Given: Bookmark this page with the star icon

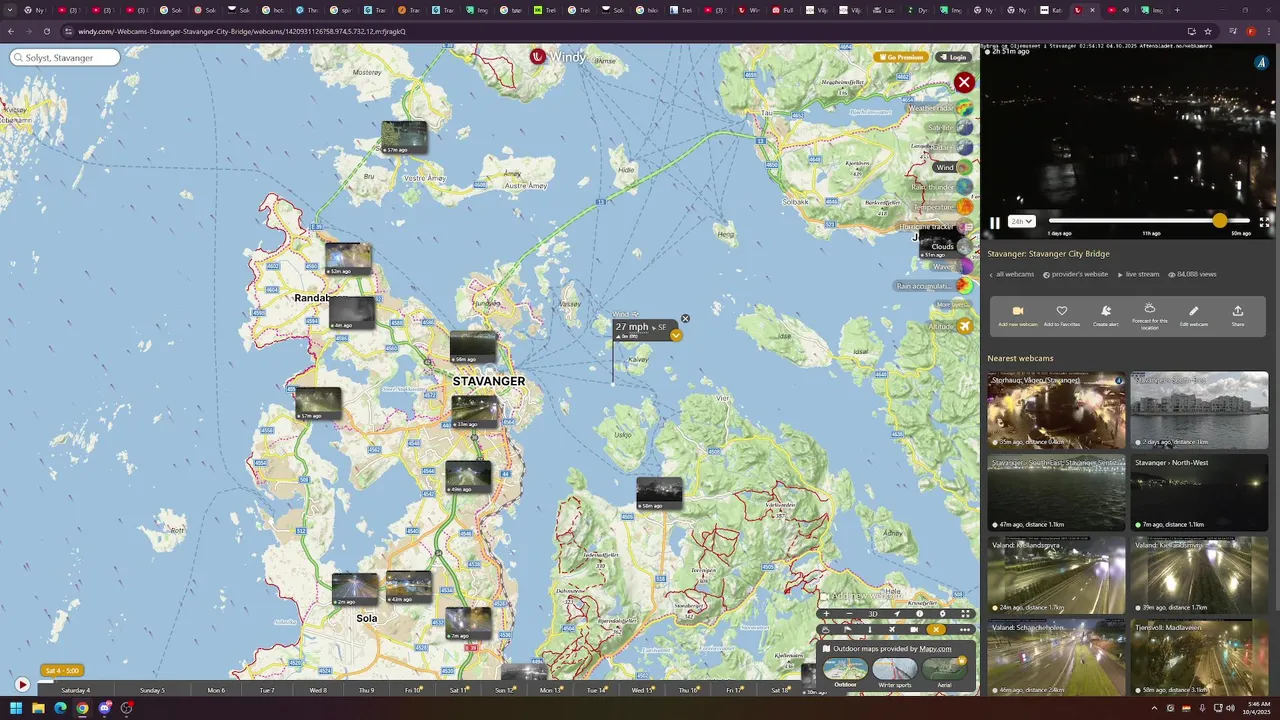Looking at the screenshot, I should (1208, 31).
